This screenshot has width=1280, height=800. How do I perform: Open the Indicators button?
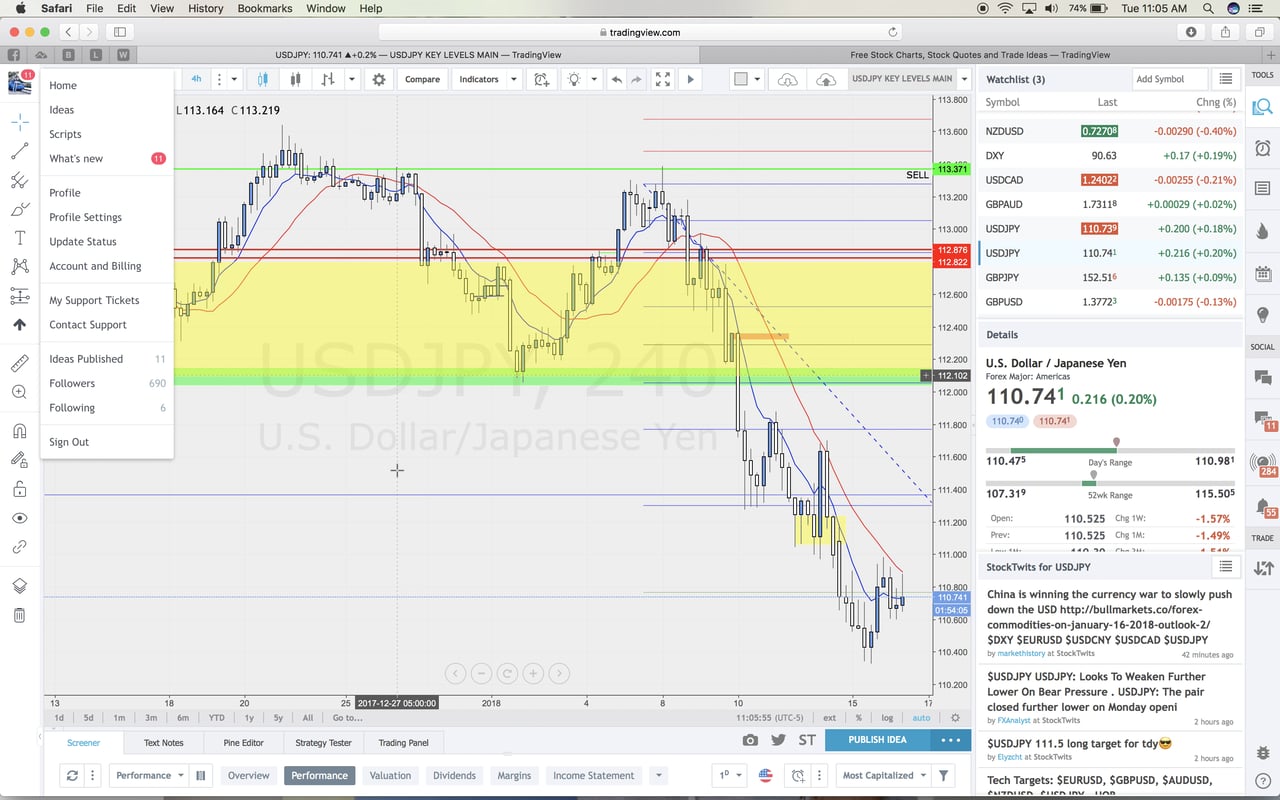[479, 79]
